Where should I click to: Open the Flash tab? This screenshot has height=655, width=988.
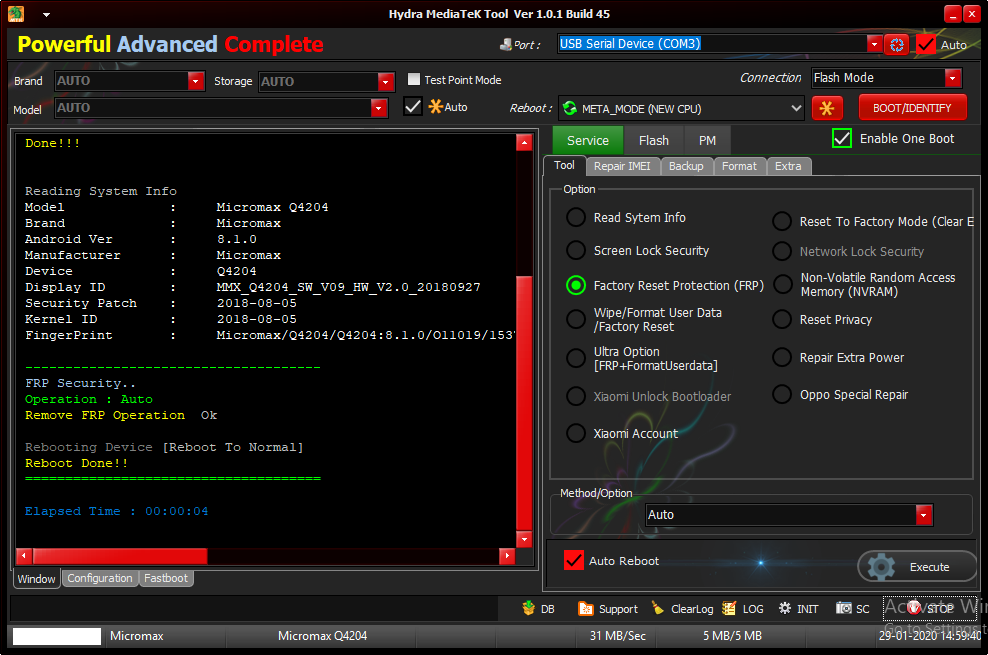[x=654, y=140]
